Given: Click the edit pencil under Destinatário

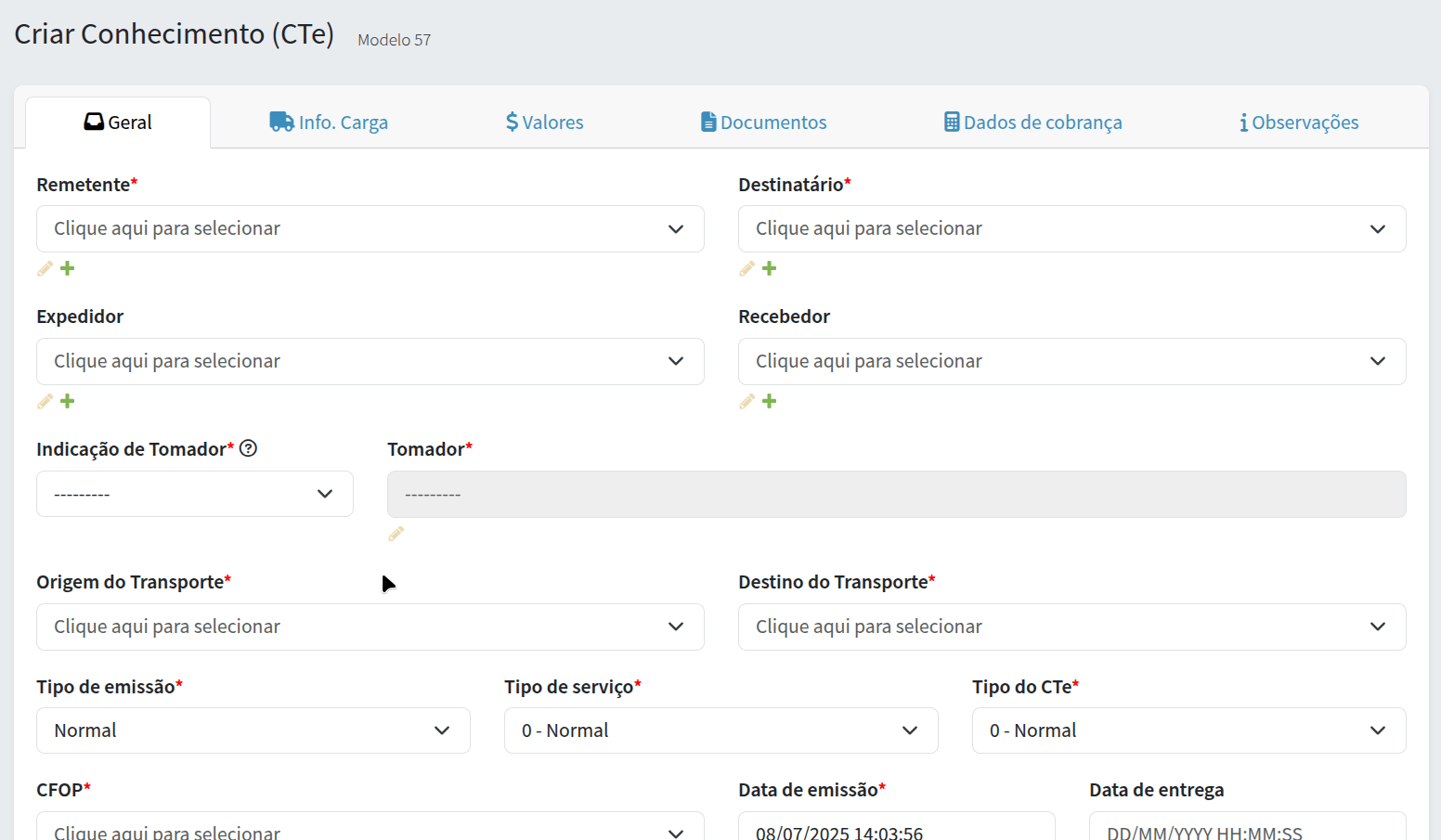Looking at the screenshot, I should [746, 269].
